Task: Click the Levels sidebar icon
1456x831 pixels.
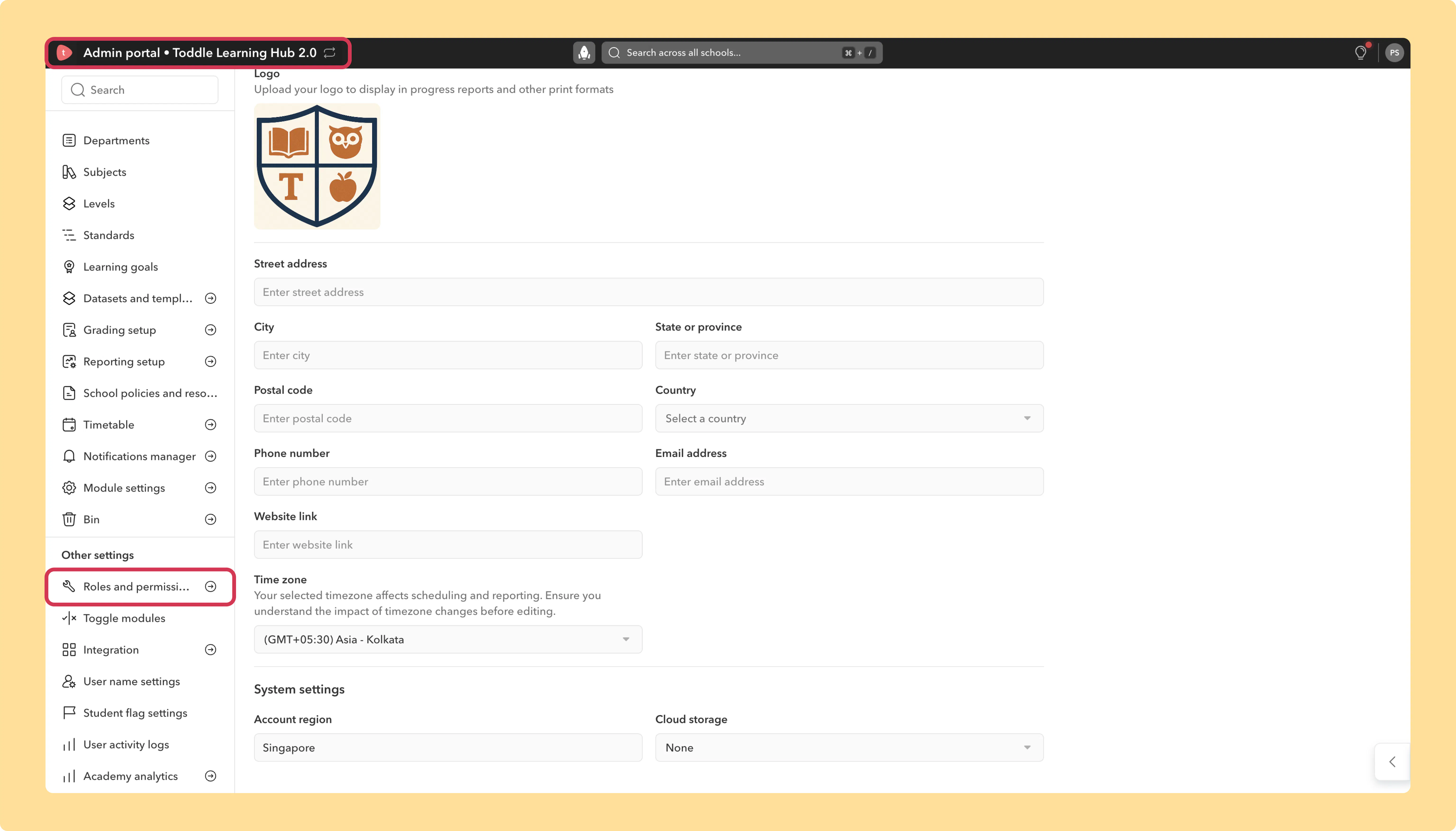Action: tap(69, 204)
